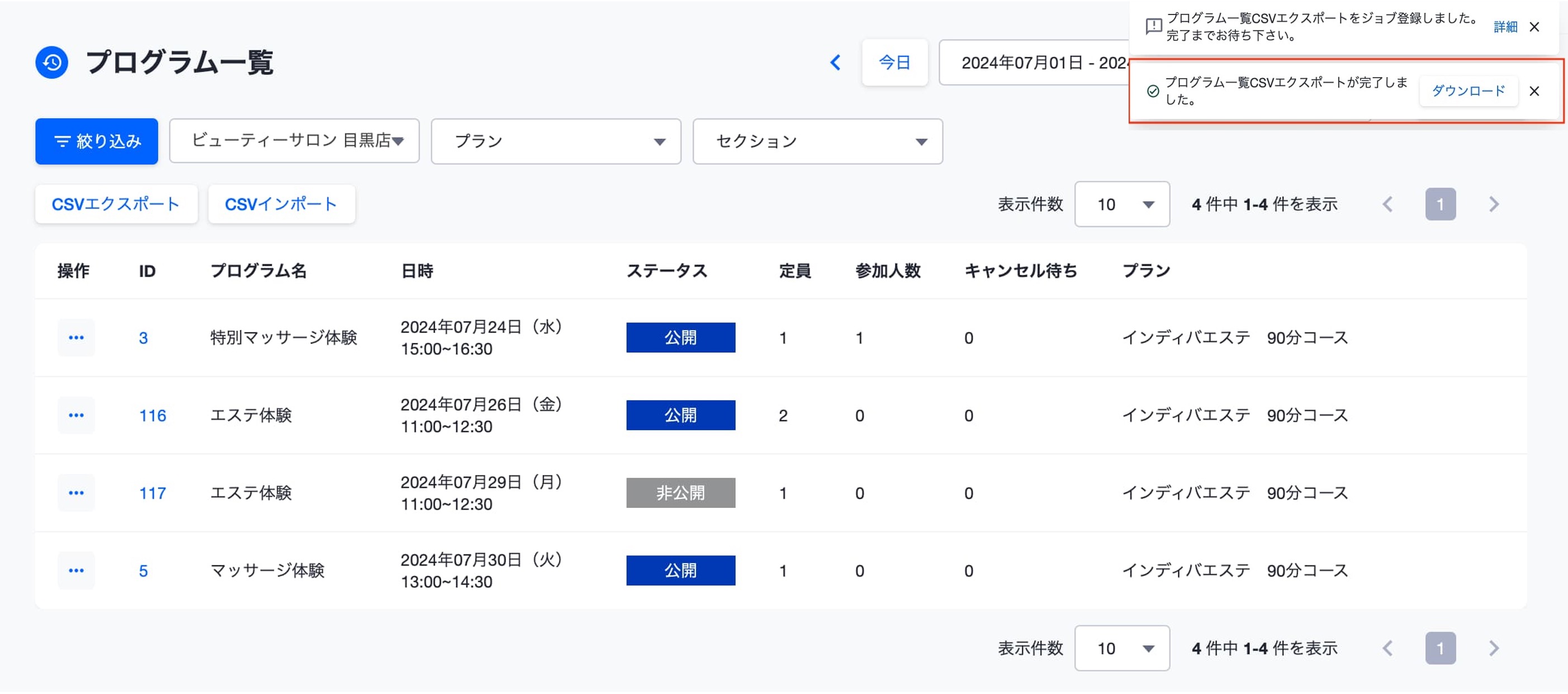Click the 日時 column header
This screenshot has height=694, width=1568.
[417, 271]
